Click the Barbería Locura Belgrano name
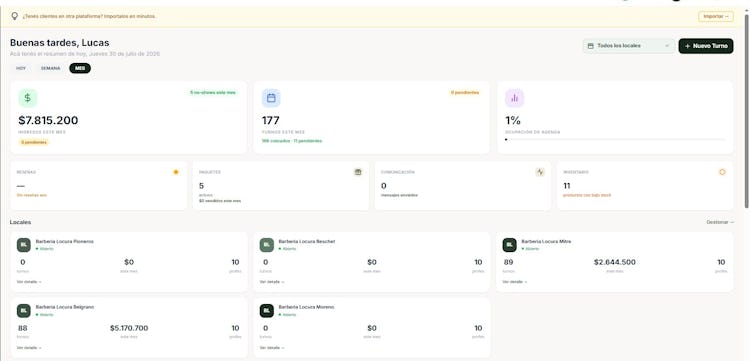Viewport: 750px width, 361px height. (65, 307)
